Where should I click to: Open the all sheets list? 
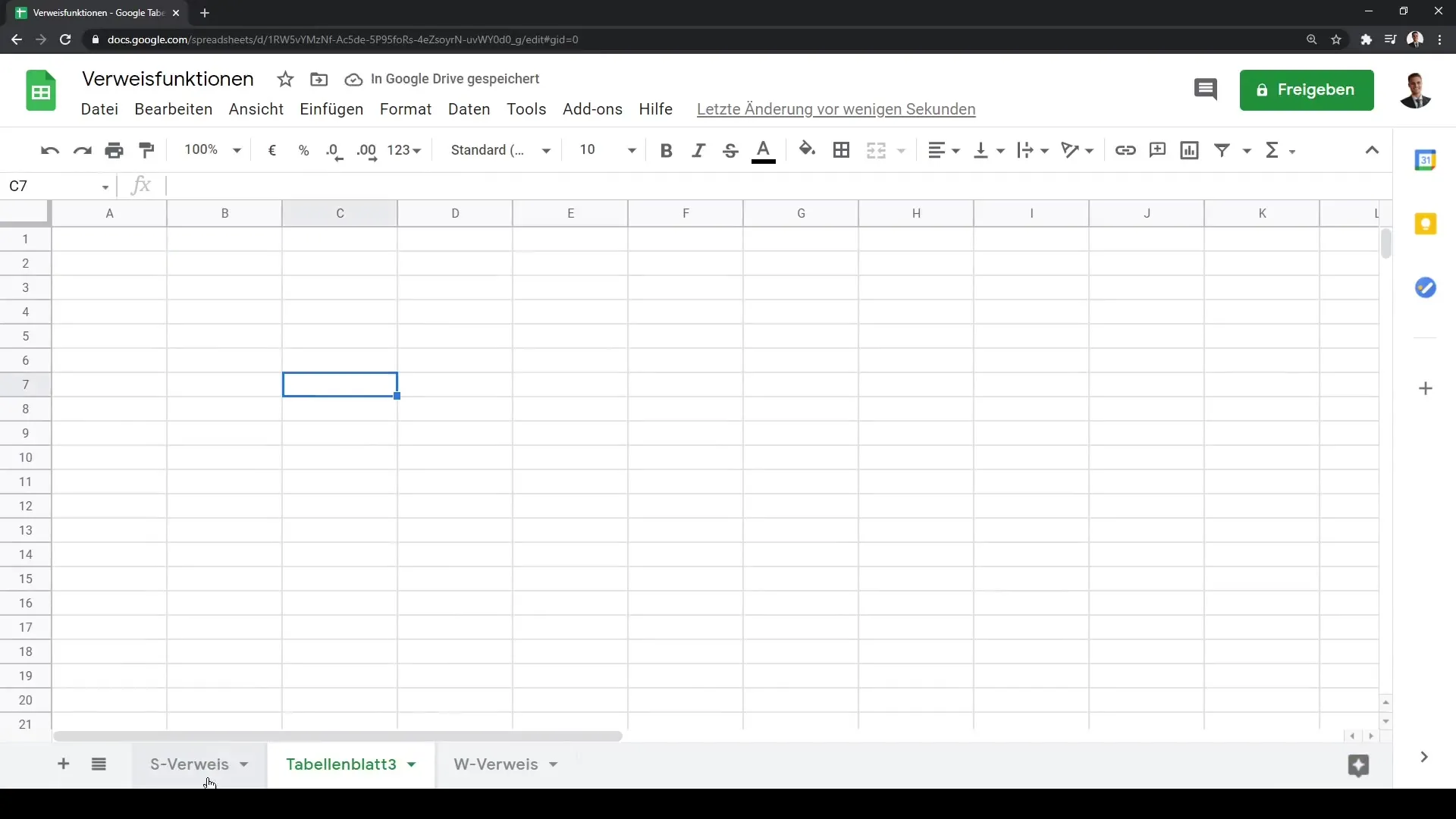click(x=99, y=764)
